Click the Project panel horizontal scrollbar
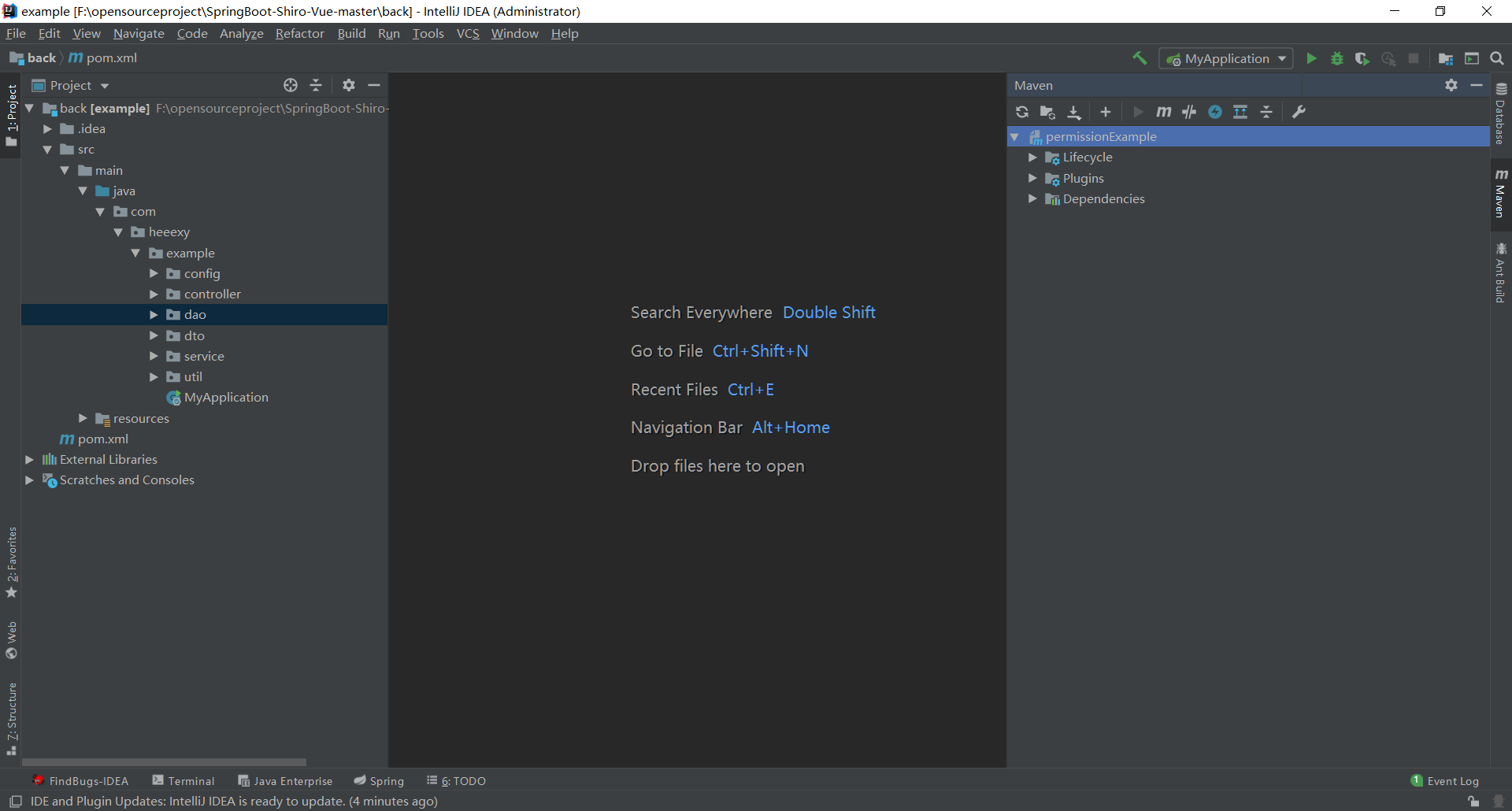The width and height of the screenshot is (1512, 811). [164, 762]
